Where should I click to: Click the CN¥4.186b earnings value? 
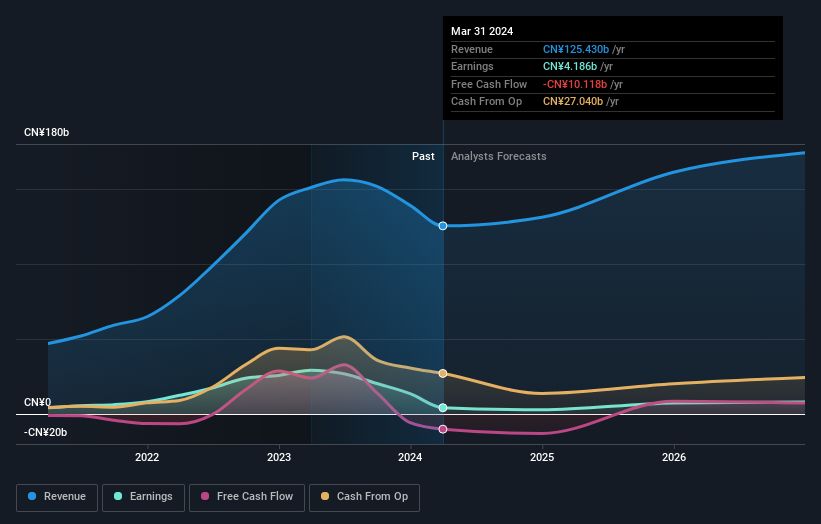[570, 66]
